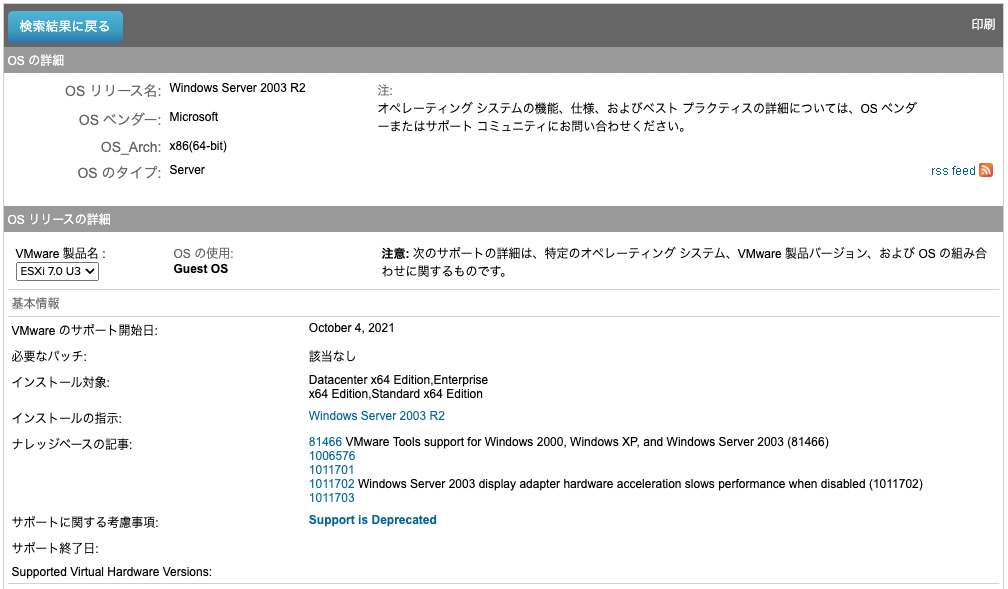
Task: Open the VMware 製品名 ESXi 7.0 U3 dropdown
Action: point(57,271)
